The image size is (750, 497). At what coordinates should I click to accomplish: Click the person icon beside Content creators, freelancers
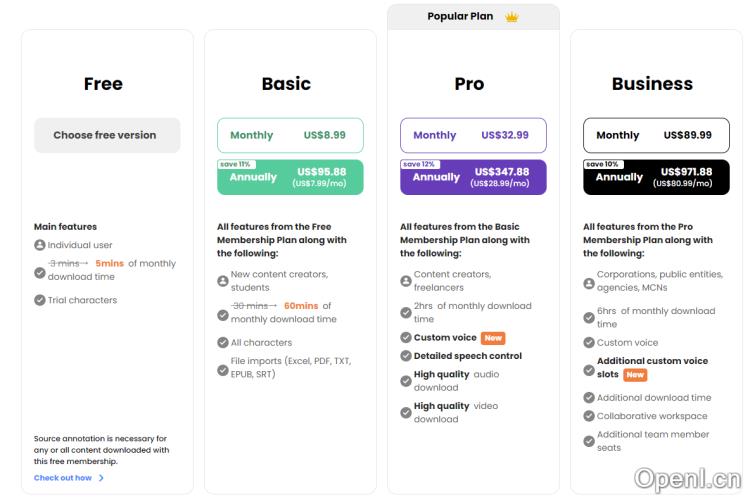406,281
